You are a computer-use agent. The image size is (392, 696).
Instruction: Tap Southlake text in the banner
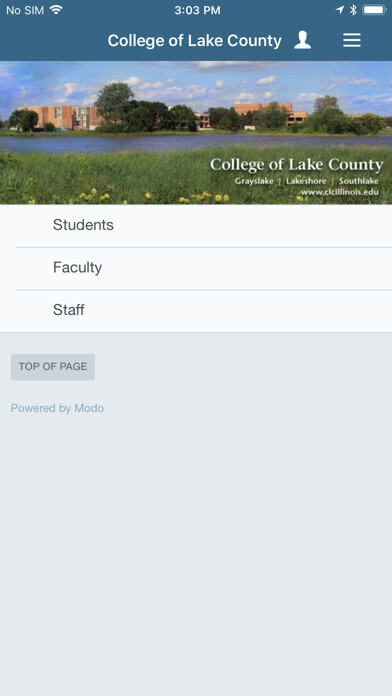click(359, 181)
